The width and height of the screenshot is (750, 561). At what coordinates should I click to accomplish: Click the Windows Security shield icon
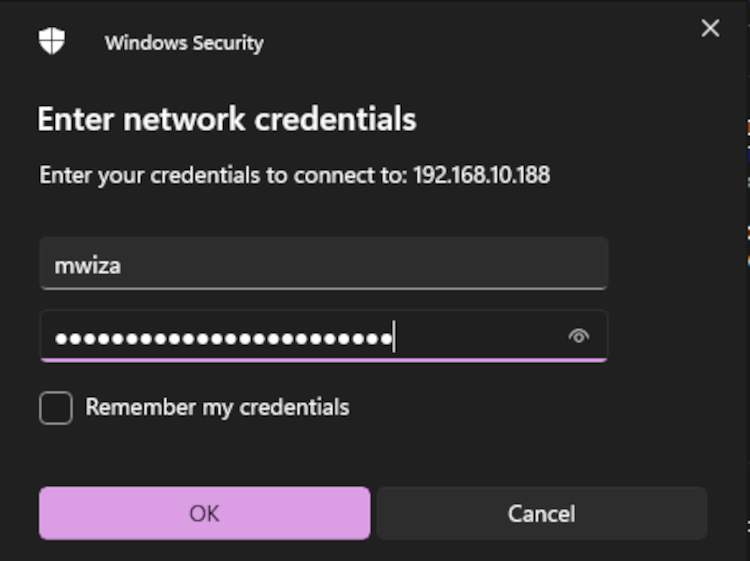pyautogui.click(x=52, y=41)
